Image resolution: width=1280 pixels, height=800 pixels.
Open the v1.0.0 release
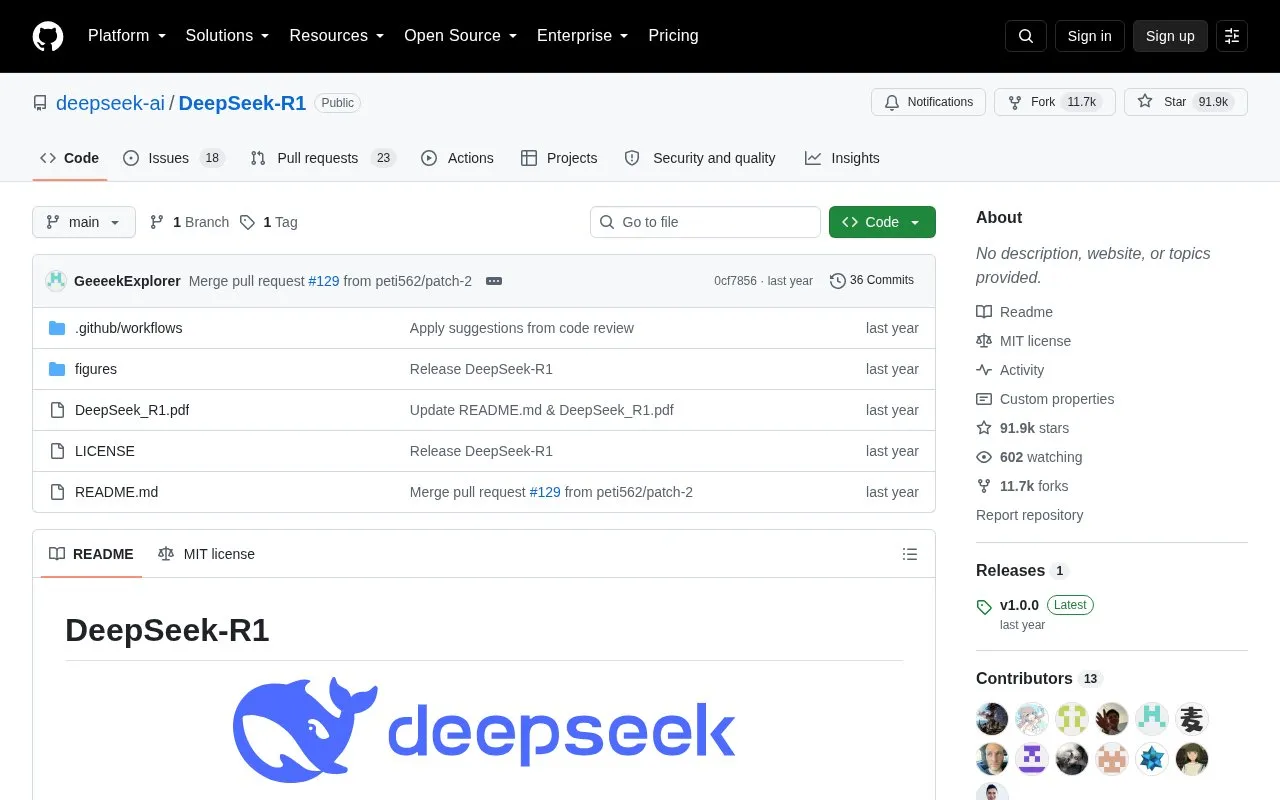pos(1019,605)
